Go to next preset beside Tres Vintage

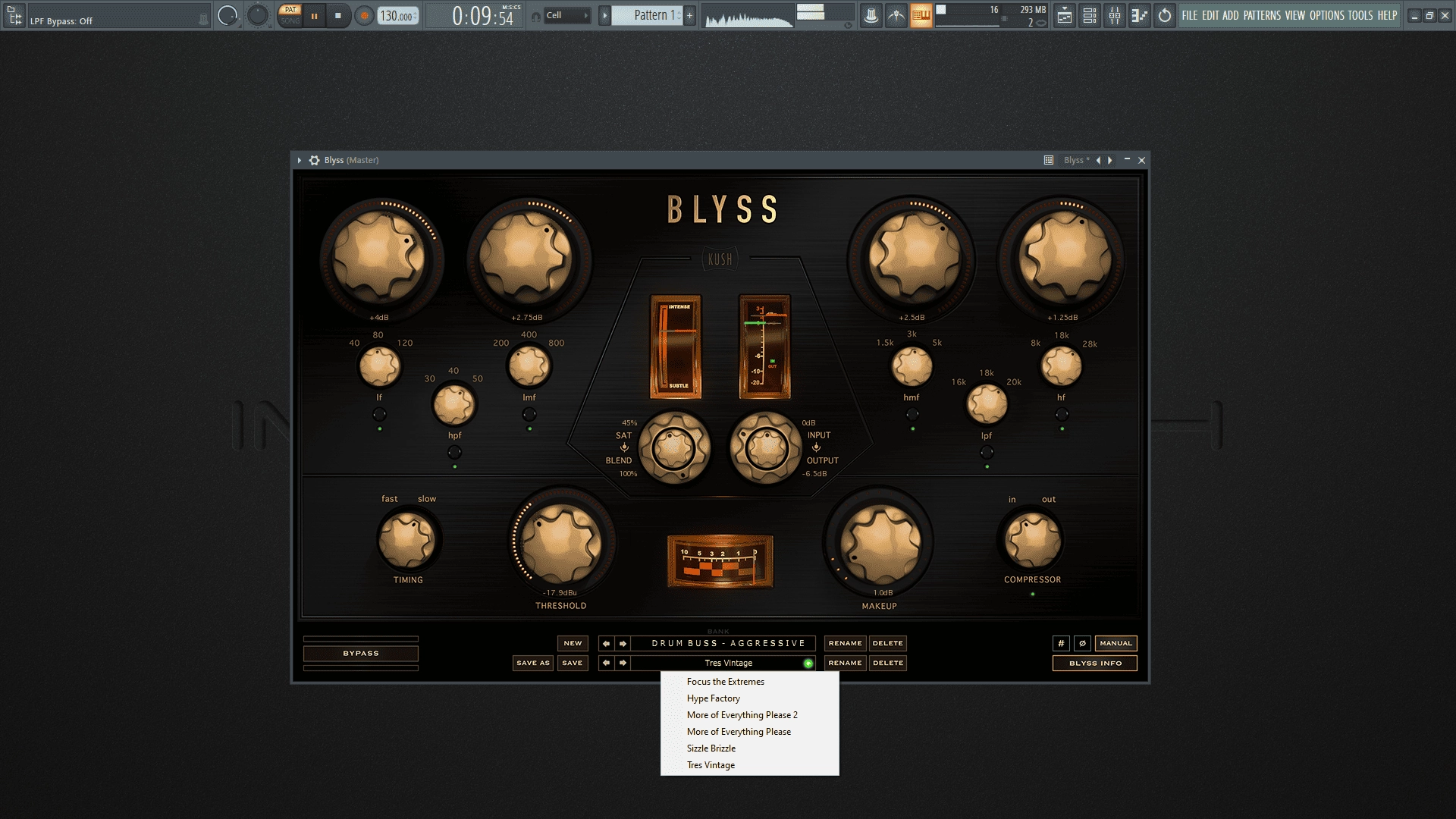point(623,663)
